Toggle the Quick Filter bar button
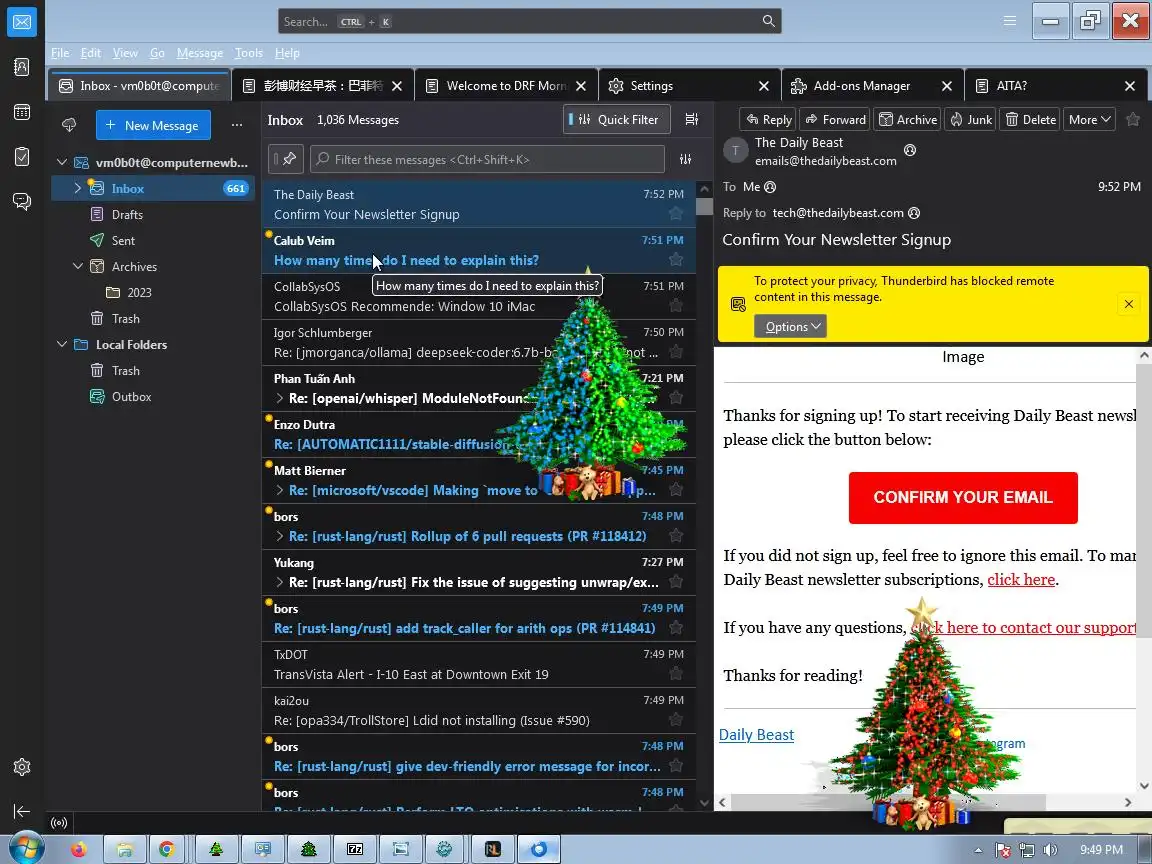1152x864 pixels. pyautogui.click(x=617, y=119)
